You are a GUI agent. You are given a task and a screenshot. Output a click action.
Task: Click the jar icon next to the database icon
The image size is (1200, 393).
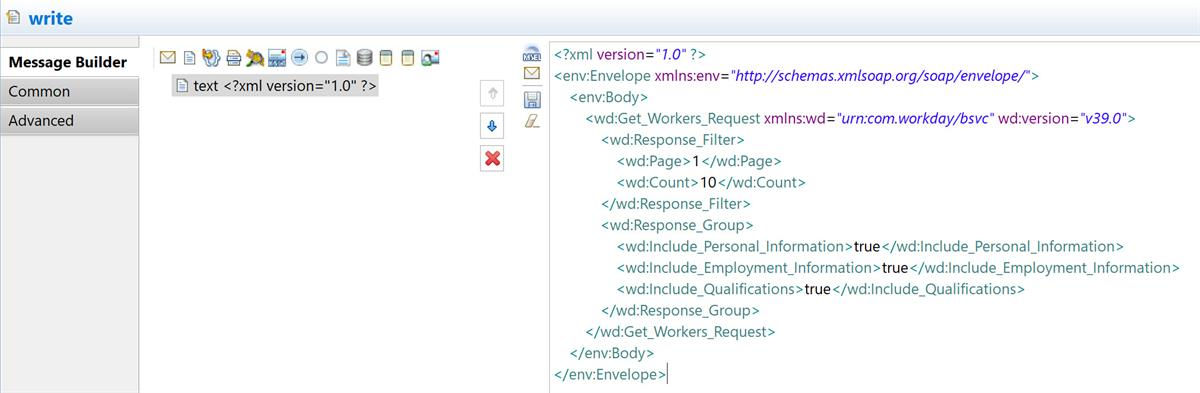click(x=386, y=57)
